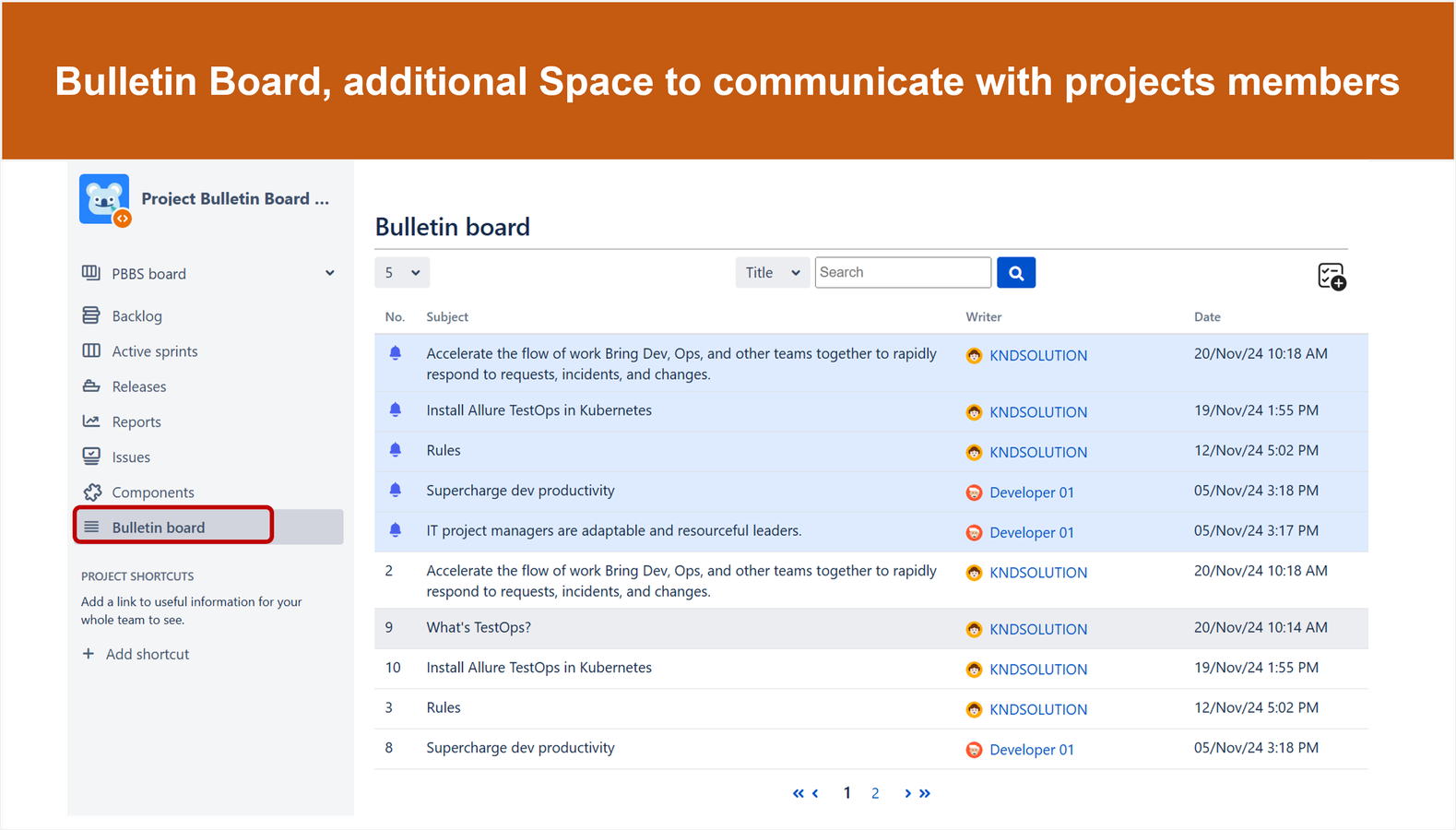Viewport: 1456px width, 830px height.
Task: Go to the next page arrow
Action: pos(907,793)
